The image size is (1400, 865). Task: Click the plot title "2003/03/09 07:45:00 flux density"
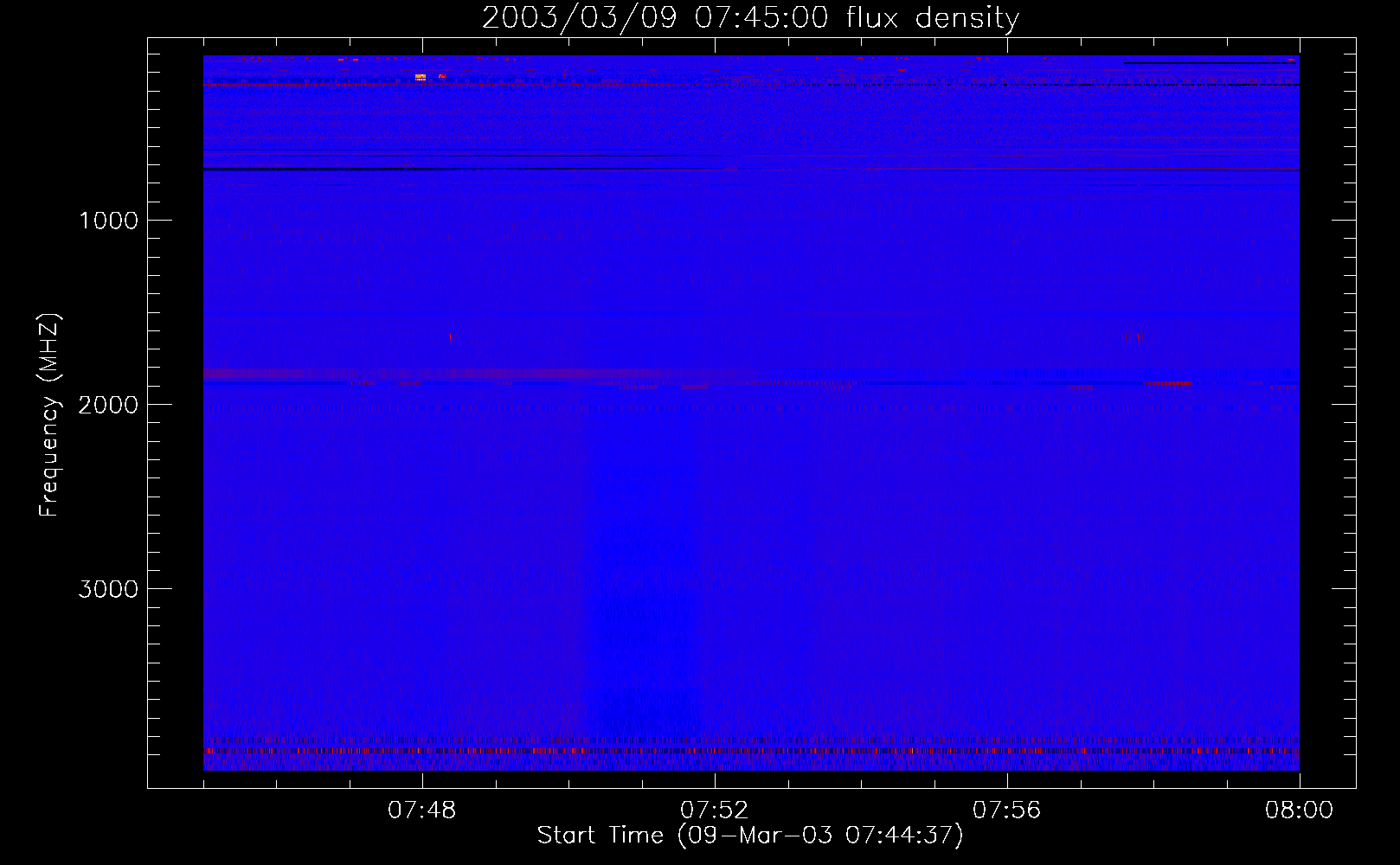tap(750, 17)
